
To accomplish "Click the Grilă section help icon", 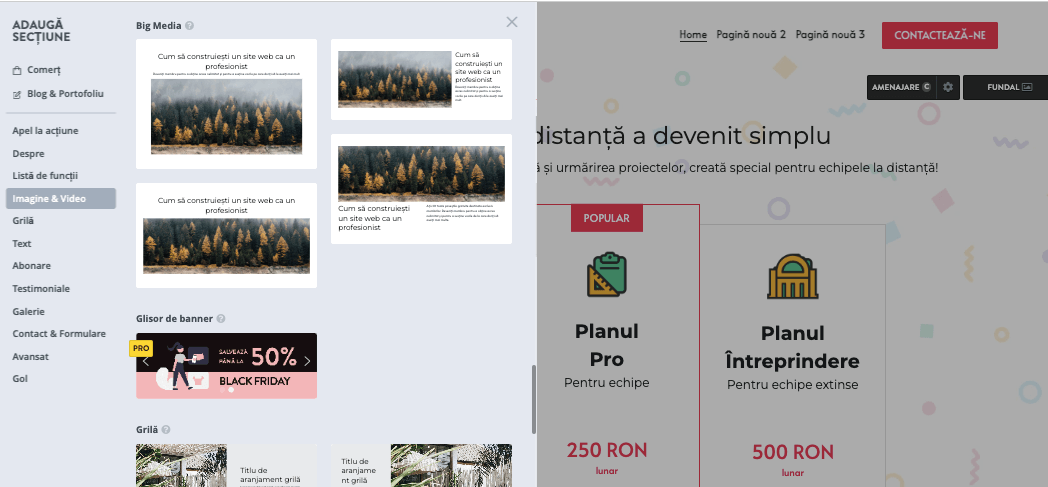I will click(x=166, y=430).
